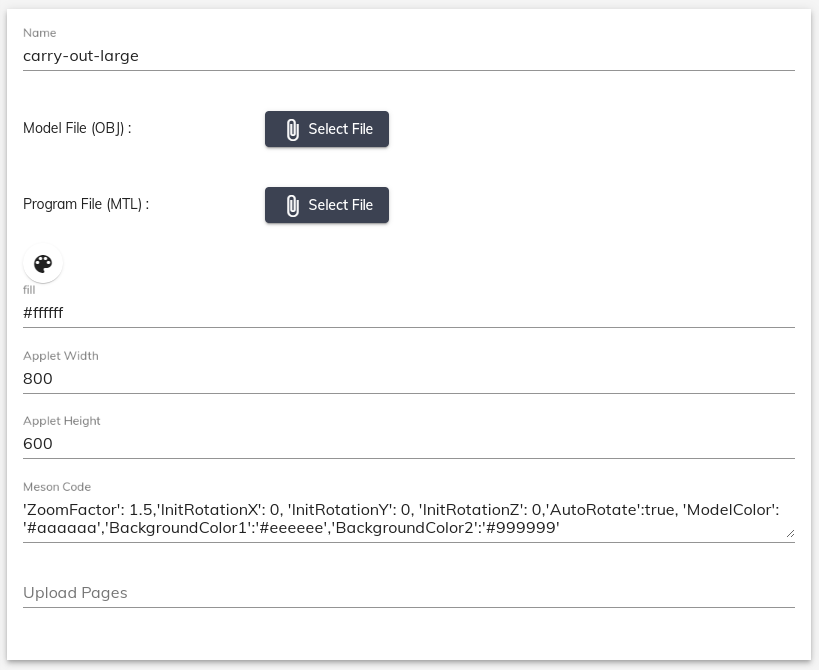
Task: Open the color palette picker icon
Action: (x=43, y=264)
